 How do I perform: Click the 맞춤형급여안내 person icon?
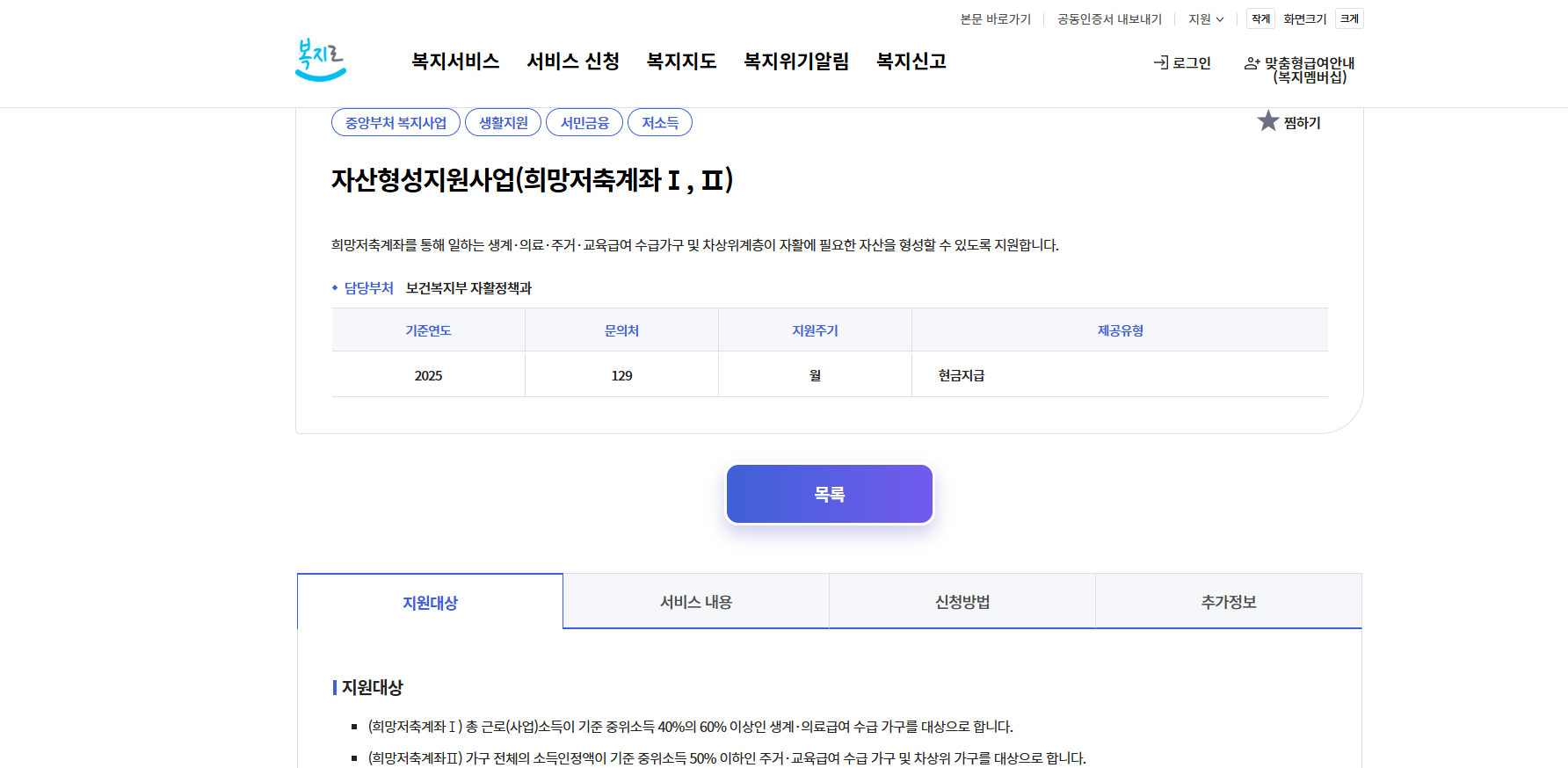(1252, 63)
